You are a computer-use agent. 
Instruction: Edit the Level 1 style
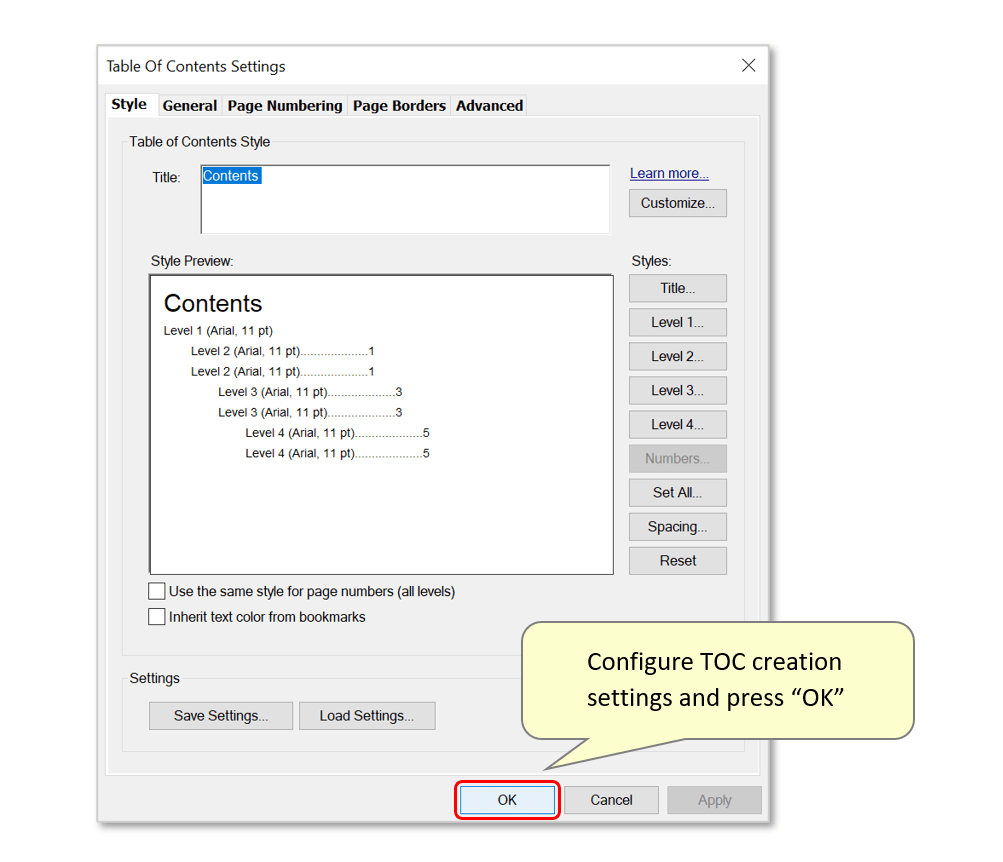point(677,322)
